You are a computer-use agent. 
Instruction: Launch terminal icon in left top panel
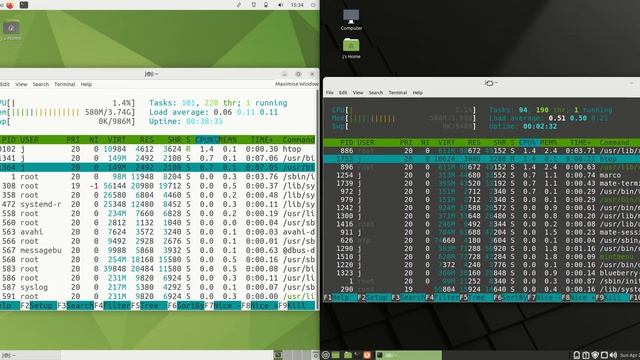[x=24, y=5]
